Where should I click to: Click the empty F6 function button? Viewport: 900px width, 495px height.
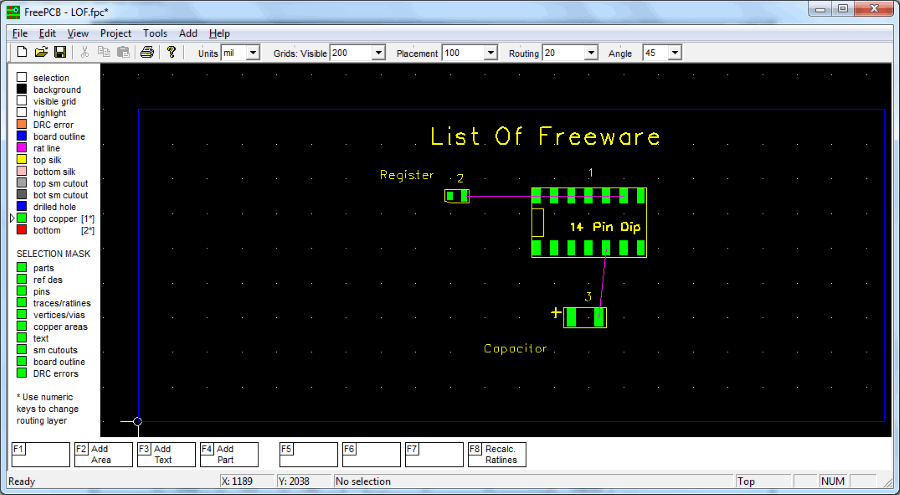tap(371, 454)
